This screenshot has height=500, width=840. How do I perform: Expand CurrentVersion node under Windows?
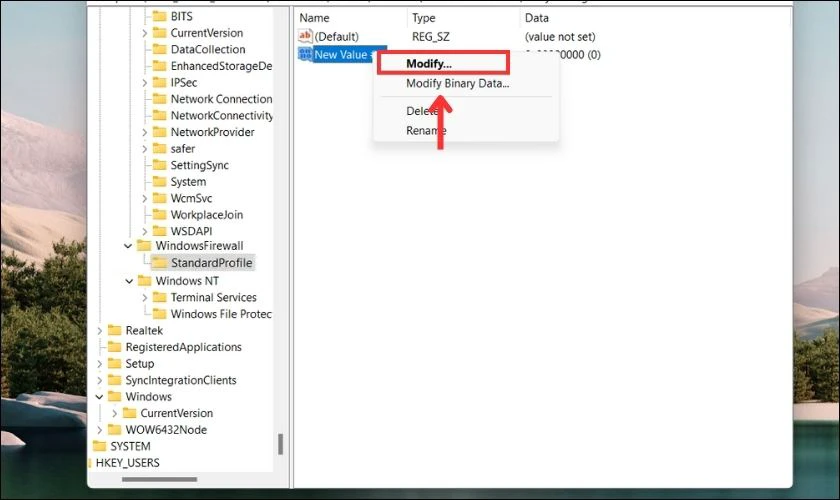pyautogui.click(x=114, y=413)
